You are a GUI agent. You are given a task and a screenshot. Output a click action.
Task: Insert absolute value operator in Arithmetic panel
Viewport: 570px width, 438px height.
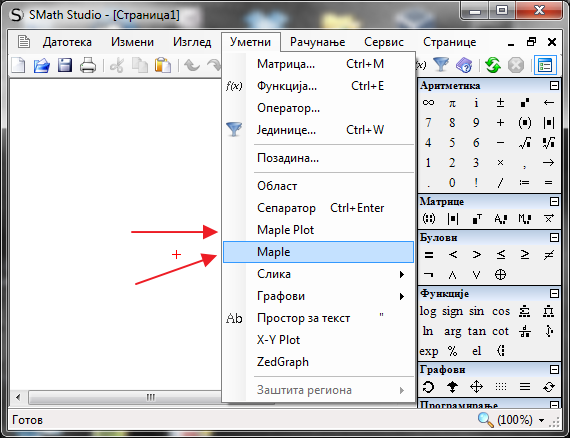[549, 123]
